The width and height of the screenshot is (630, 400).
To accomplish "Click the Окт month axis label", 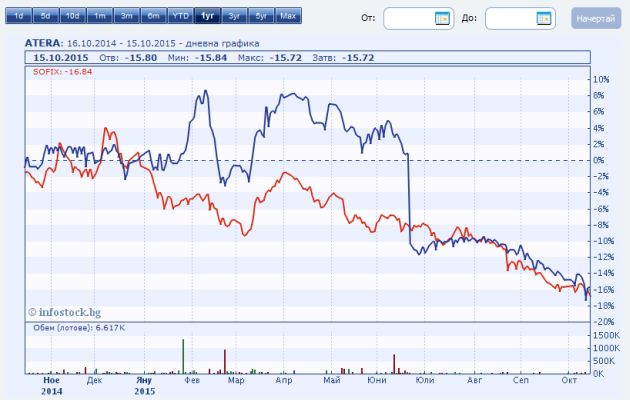I will point(569,380).
